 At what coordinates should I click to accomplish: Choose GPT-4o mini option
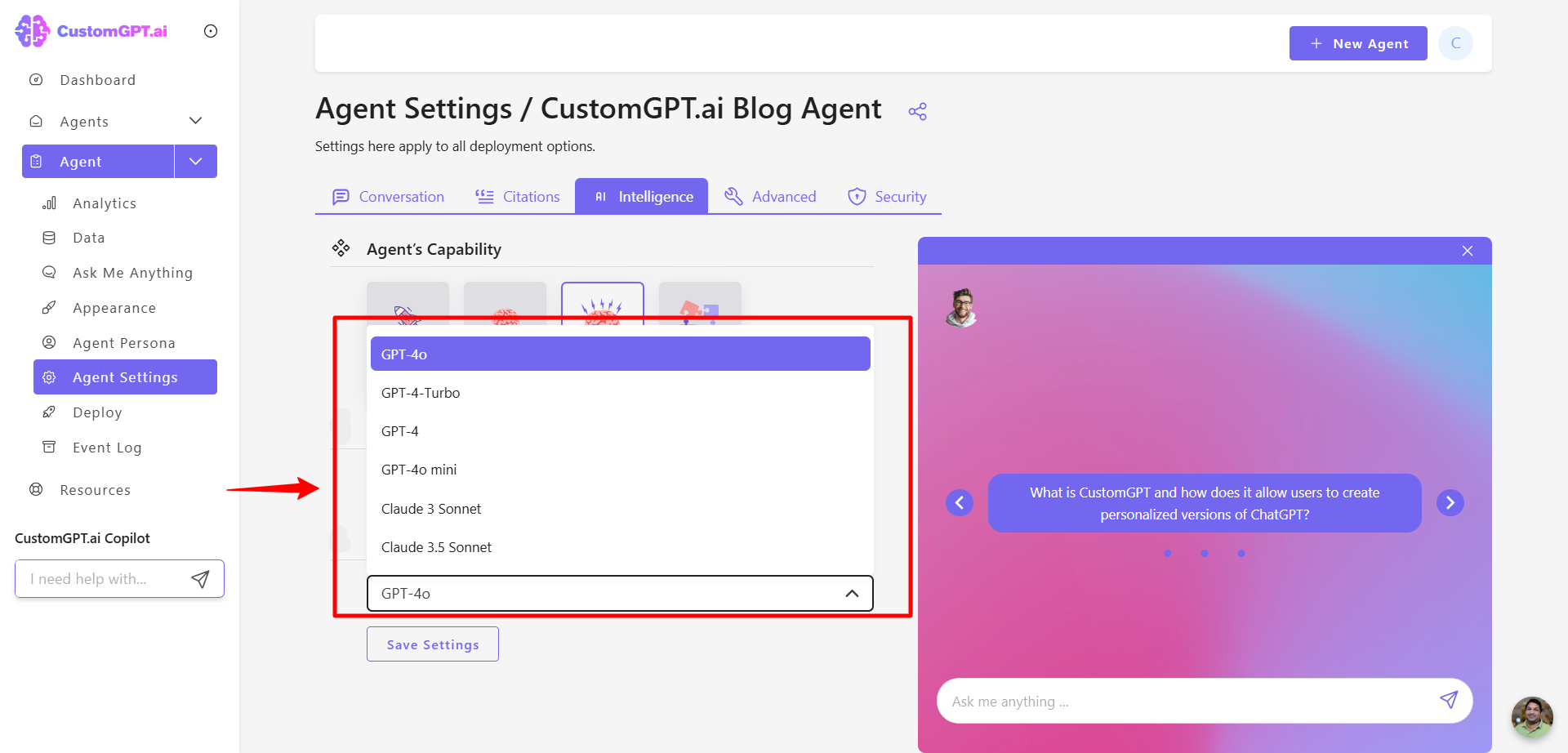(621, 470)
